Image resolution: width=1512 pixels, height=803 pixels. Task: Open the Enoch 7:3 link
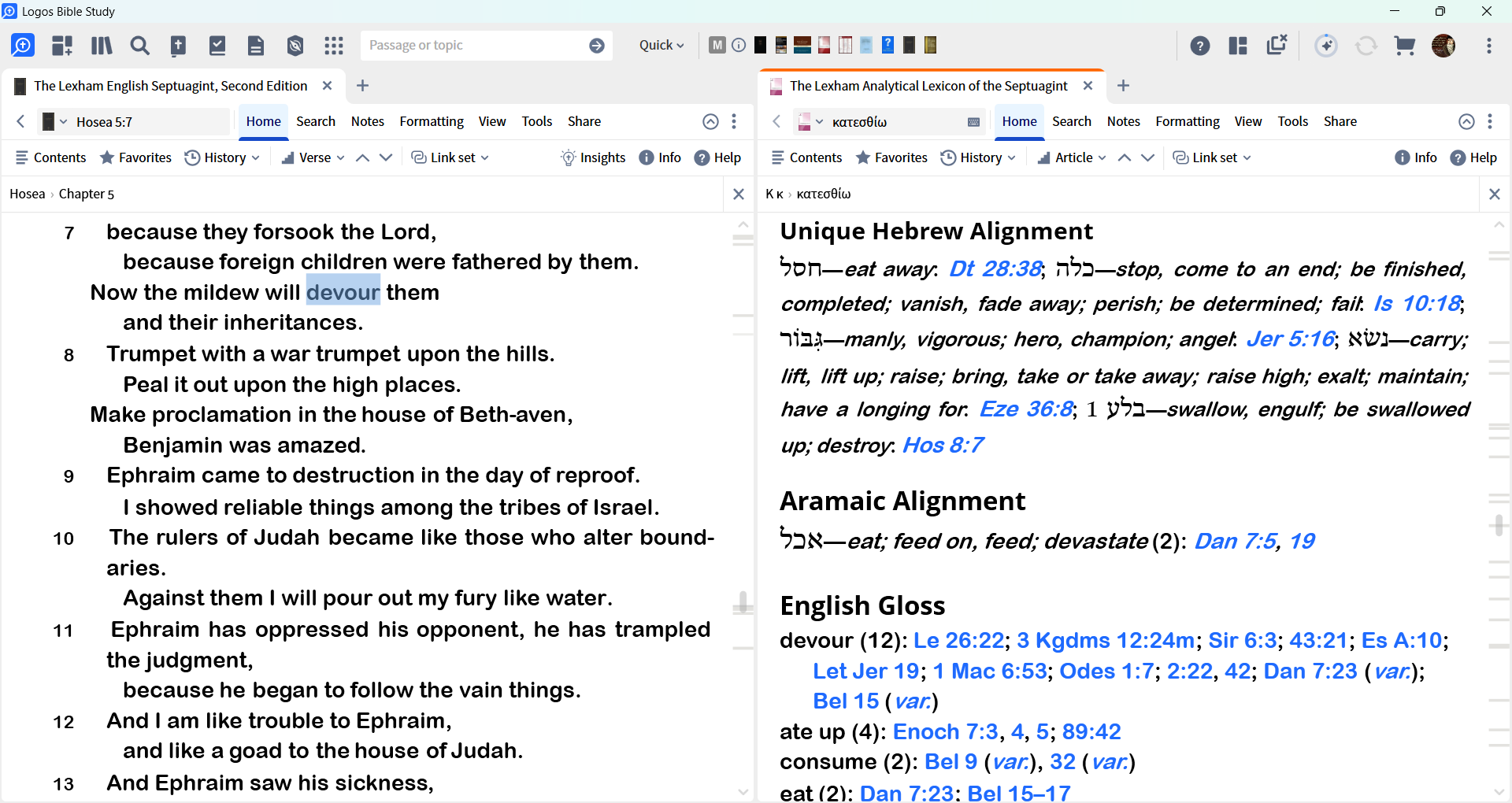(x=945, y=732)
